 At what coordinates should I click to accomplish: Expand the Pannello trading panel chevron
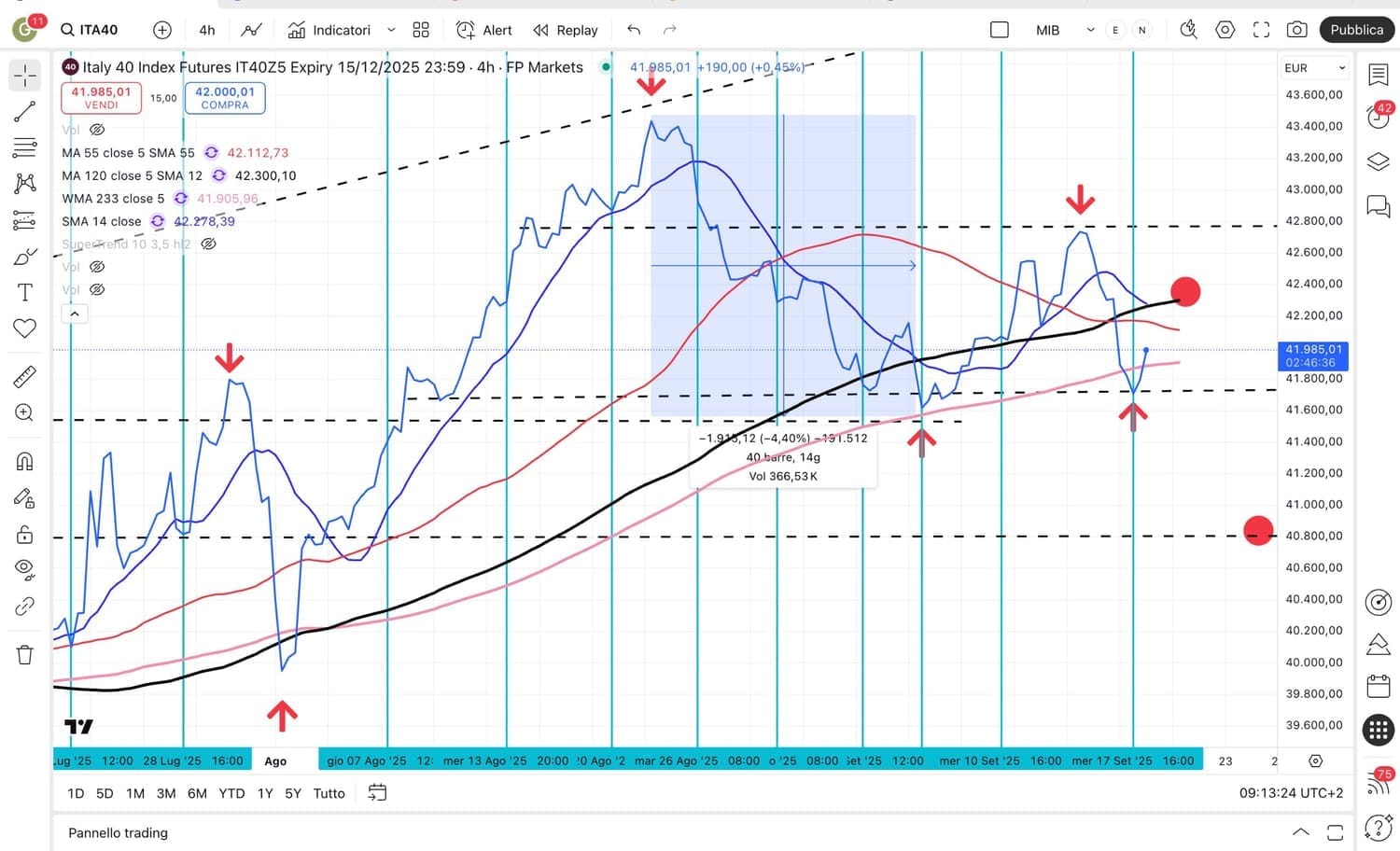coord(1300,832)
